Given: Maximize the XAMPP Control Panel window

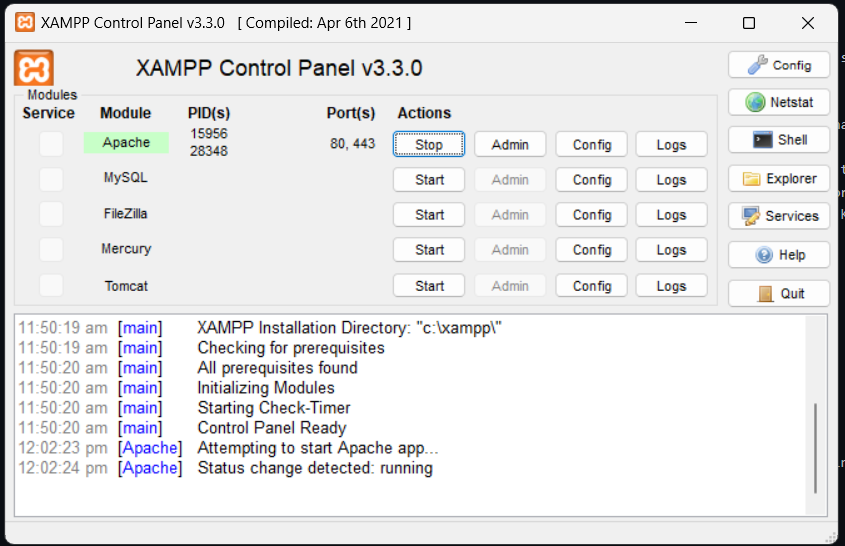Looking at the screenshot, I should tap(749, 23).
